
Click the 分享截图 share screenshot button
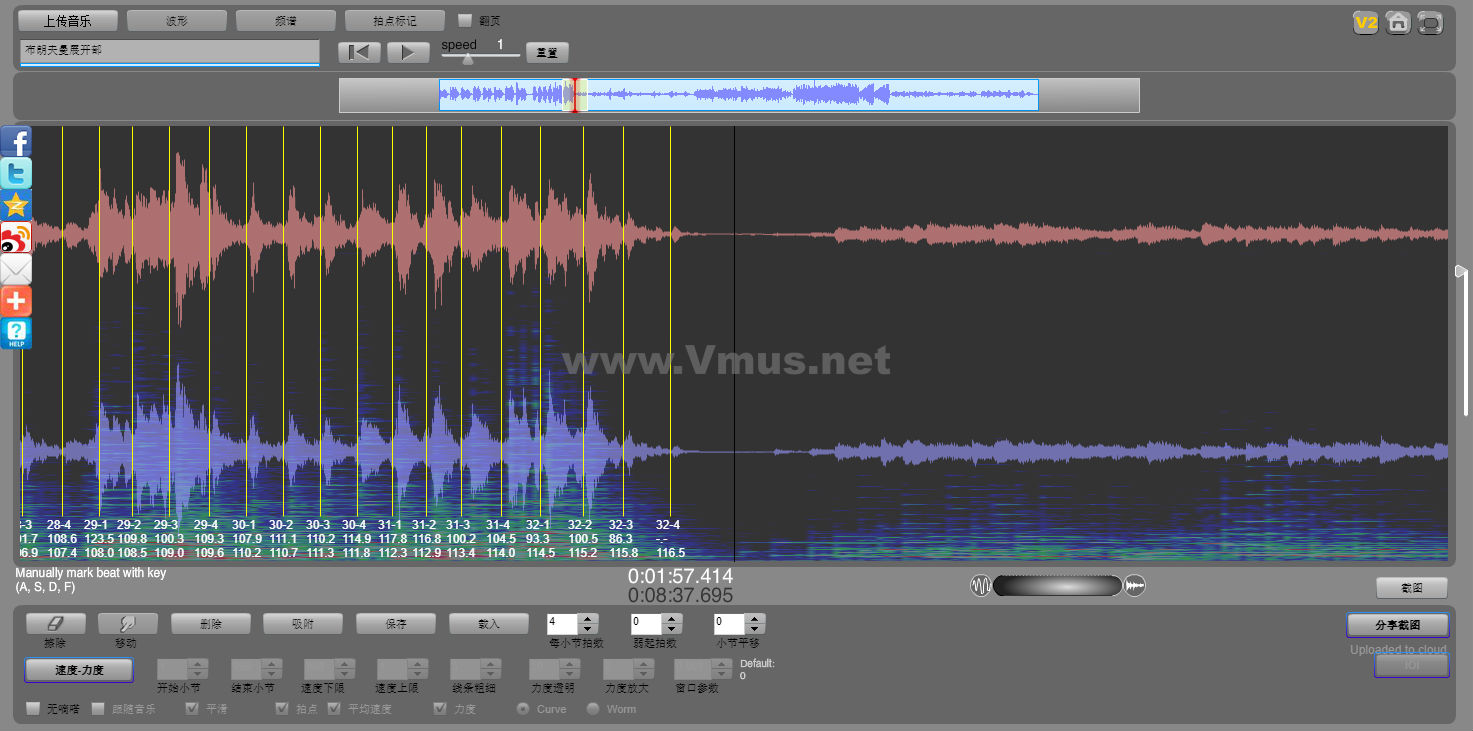tap(1398, 625)
